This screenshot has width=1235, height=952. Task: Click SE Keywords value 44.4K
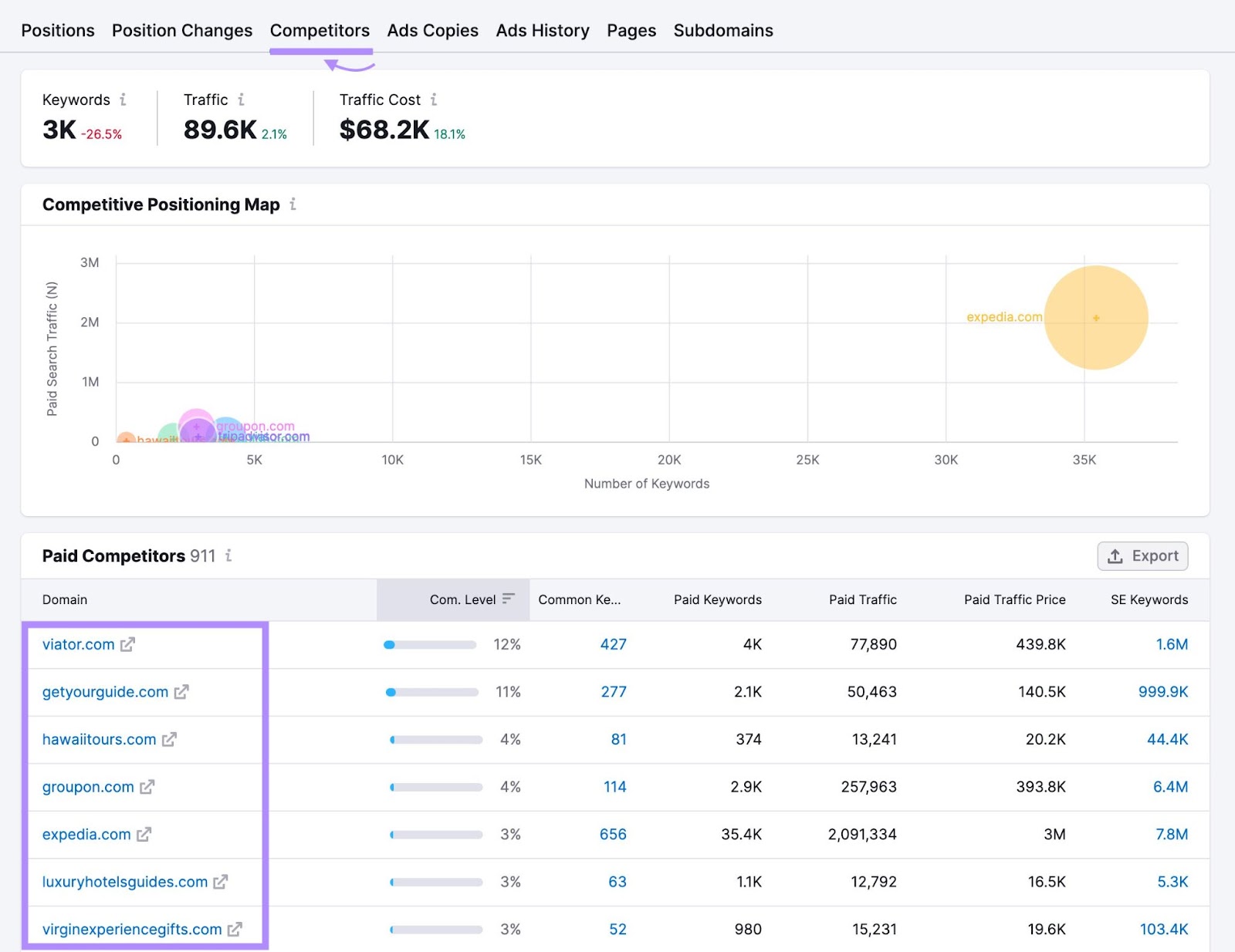tap(1168, 739)
